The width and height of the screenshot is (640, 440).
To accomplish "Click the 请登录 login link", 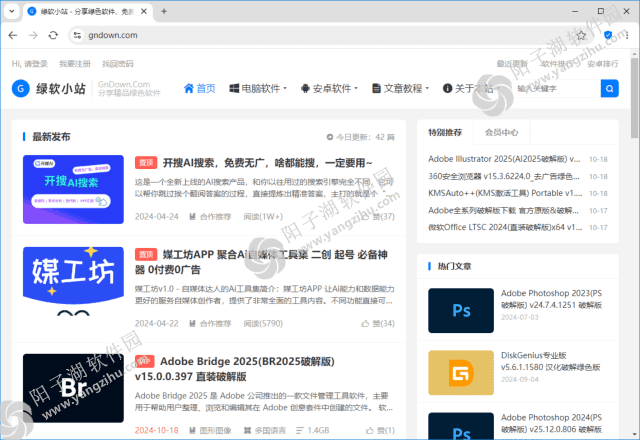I will 36,64.
